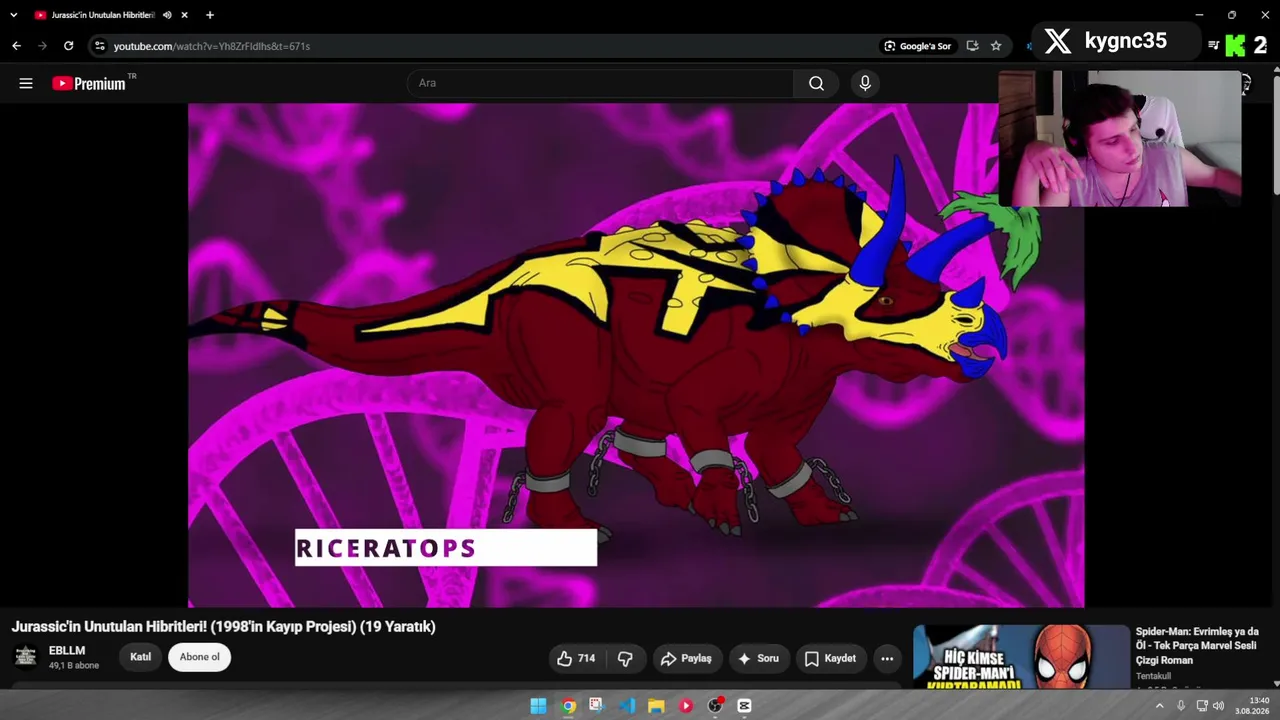This screenshot has height=720, width=1280.
Task: Show hidden system tray icons
Action: coord(1159,706)
